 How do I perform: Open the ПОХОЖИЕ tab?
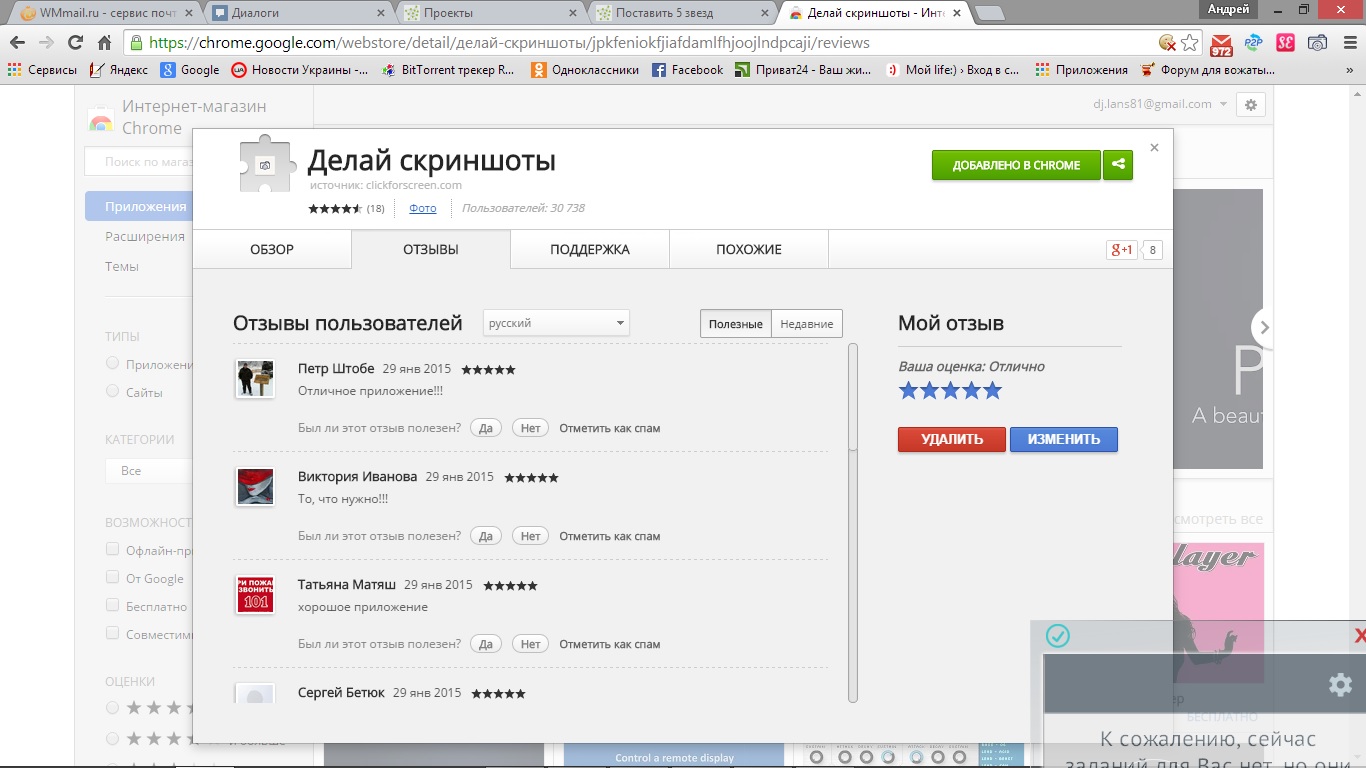tap(749, 249)
